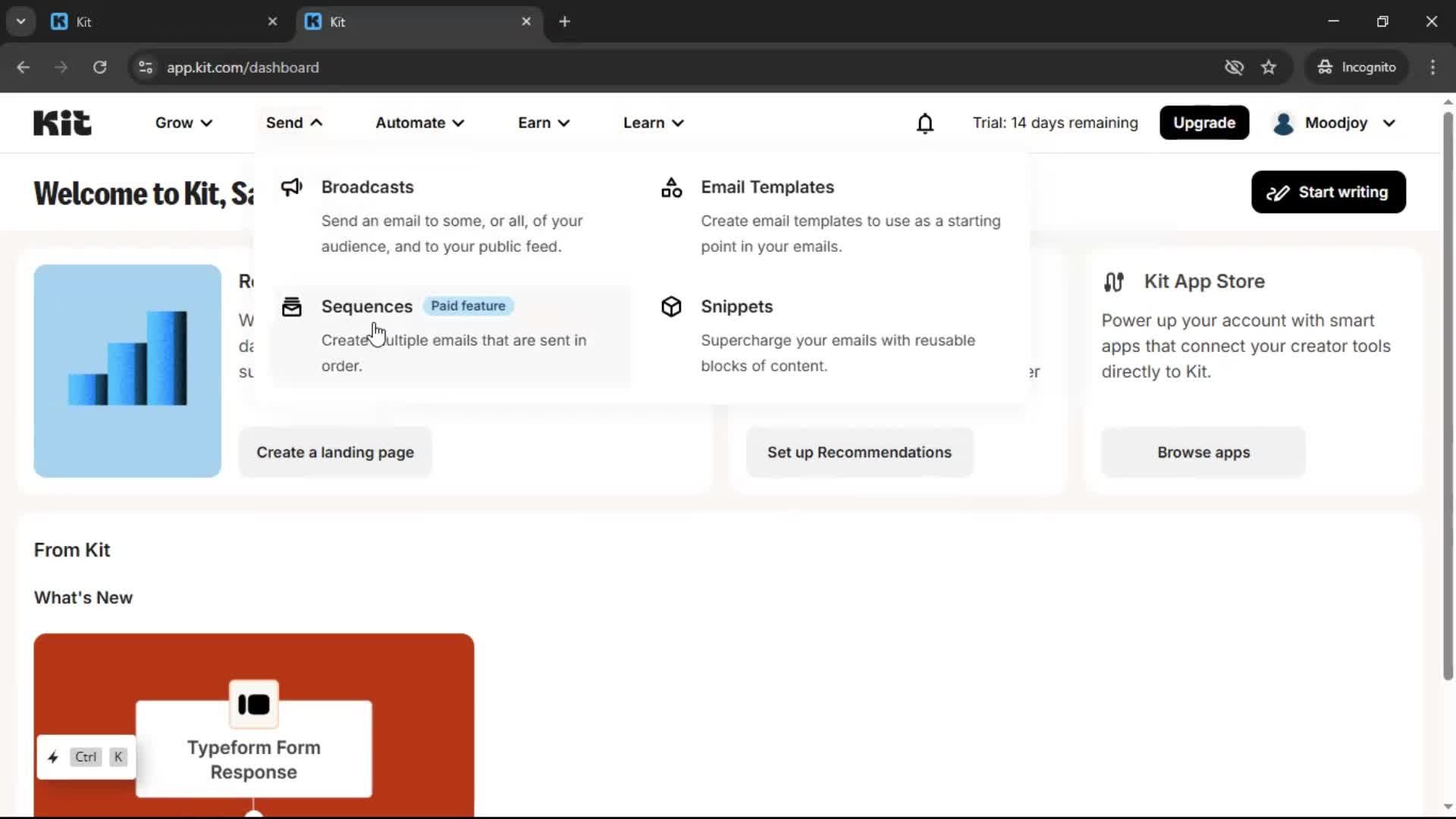Click the Upgrade button
1456x819 pixels.
(1203, 122)
